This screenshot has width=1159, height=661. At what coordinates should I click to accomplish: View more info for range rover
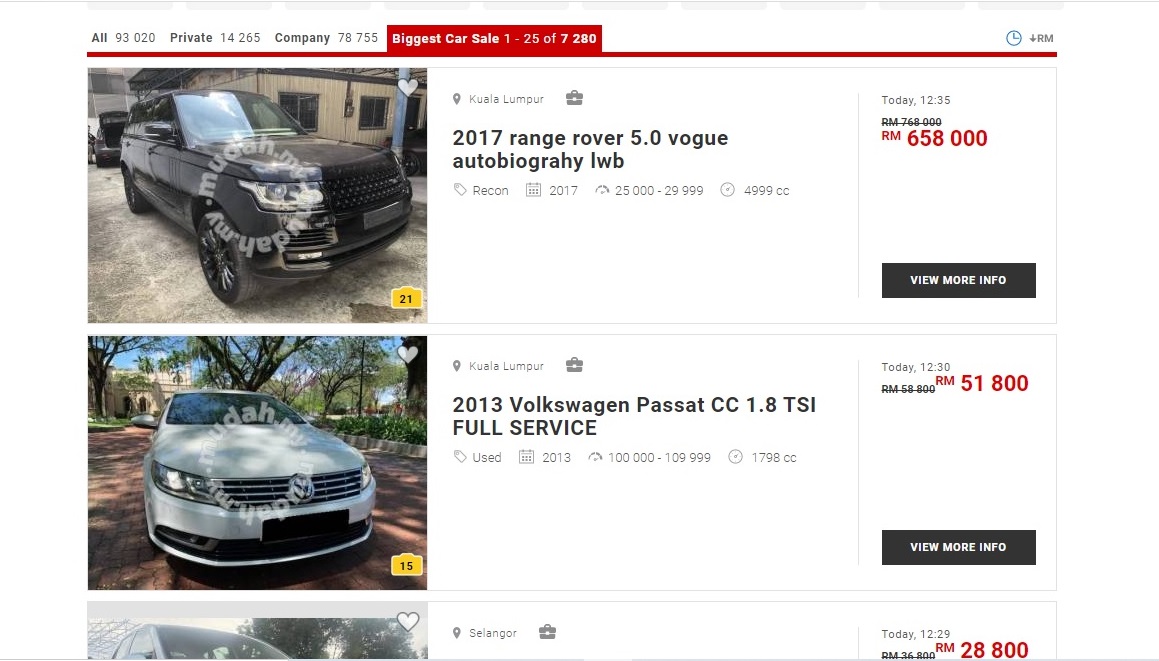coord(958,280)
